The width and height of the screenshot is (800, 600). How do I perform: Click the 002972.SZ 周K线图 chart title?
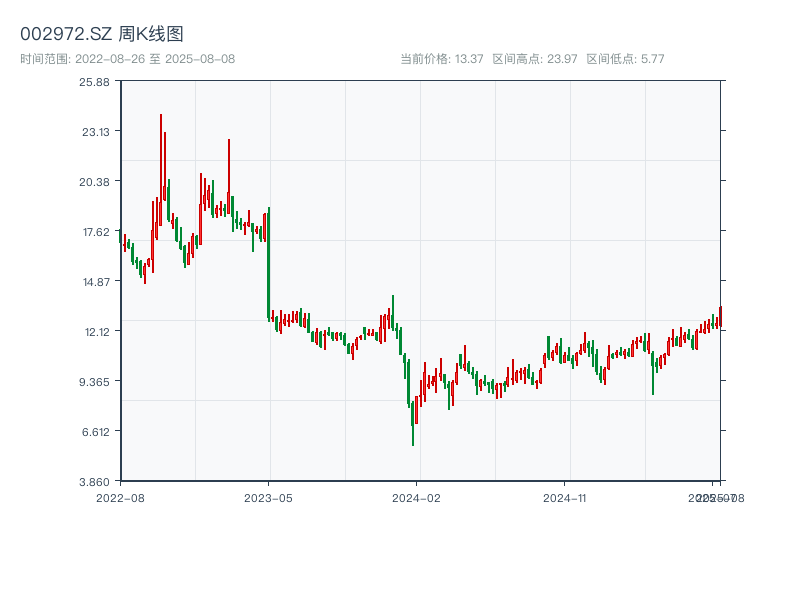(102, 34)
